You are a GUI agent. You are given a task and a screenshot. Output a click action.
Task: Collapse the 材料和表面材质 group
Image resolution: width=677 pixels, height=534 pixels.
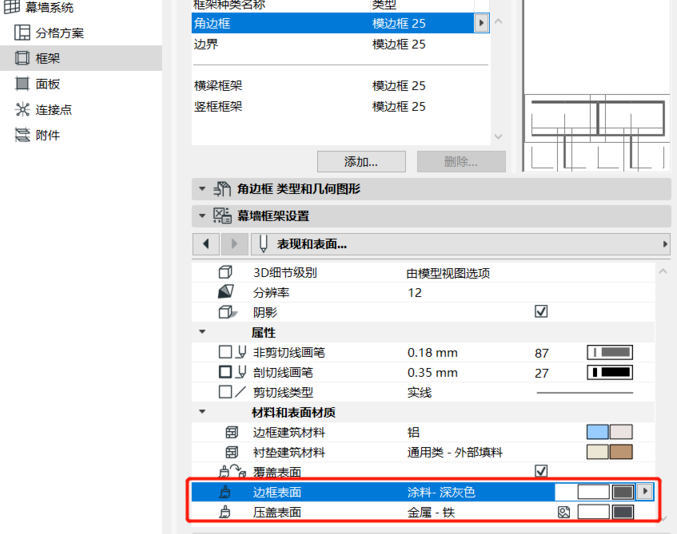coord(202,412)
